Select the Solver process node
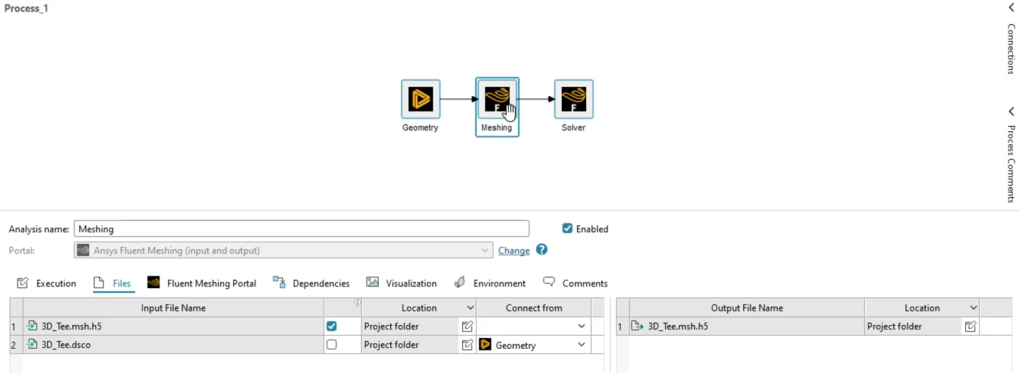This screenshot has height=373, width=1024. pyautogui.click(x=574, y=99)
